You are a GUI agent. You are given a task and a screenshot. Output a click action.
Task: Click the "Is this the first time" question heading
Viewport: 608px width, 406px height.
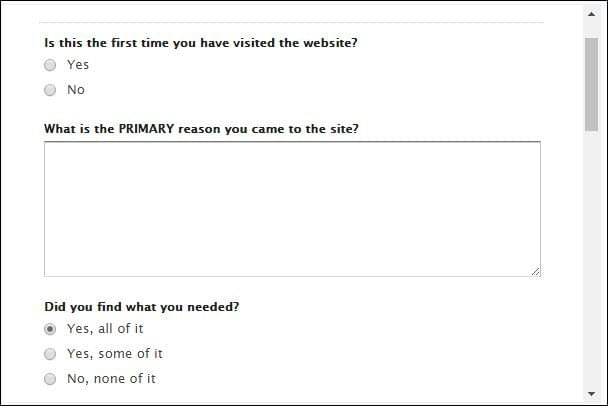coord(201,43)
